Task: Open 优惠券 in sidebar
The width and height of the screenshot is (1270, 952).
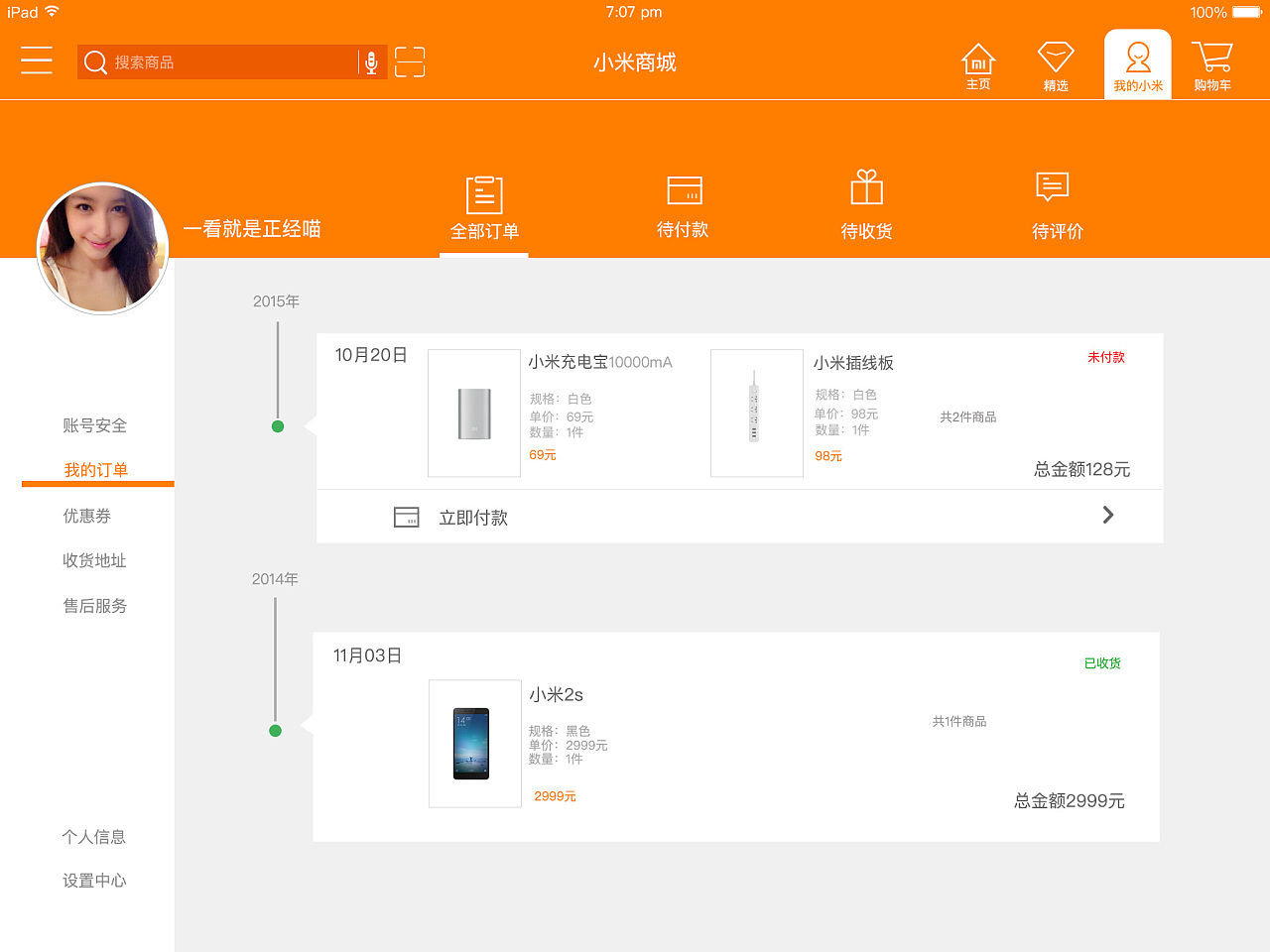Action: click(x=87, y=516)
